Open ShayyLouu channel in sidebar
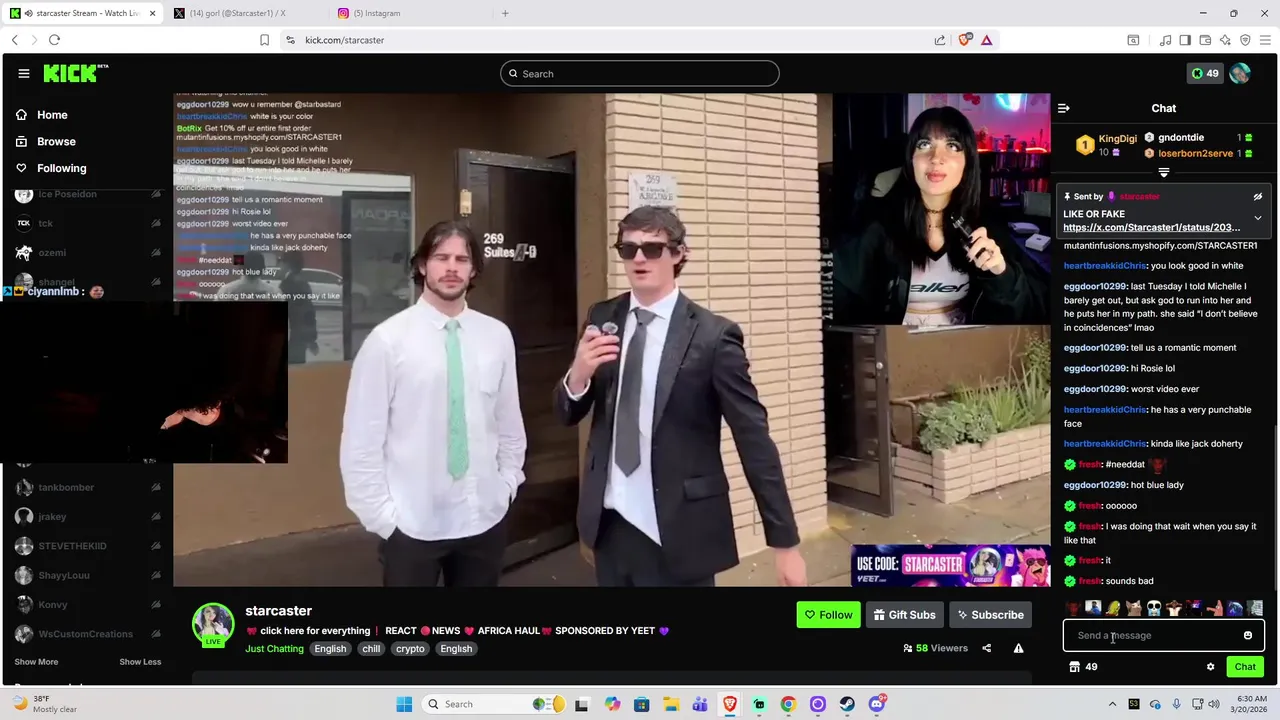The width and height of the screenshot is (1280, 720). point(87,575)
